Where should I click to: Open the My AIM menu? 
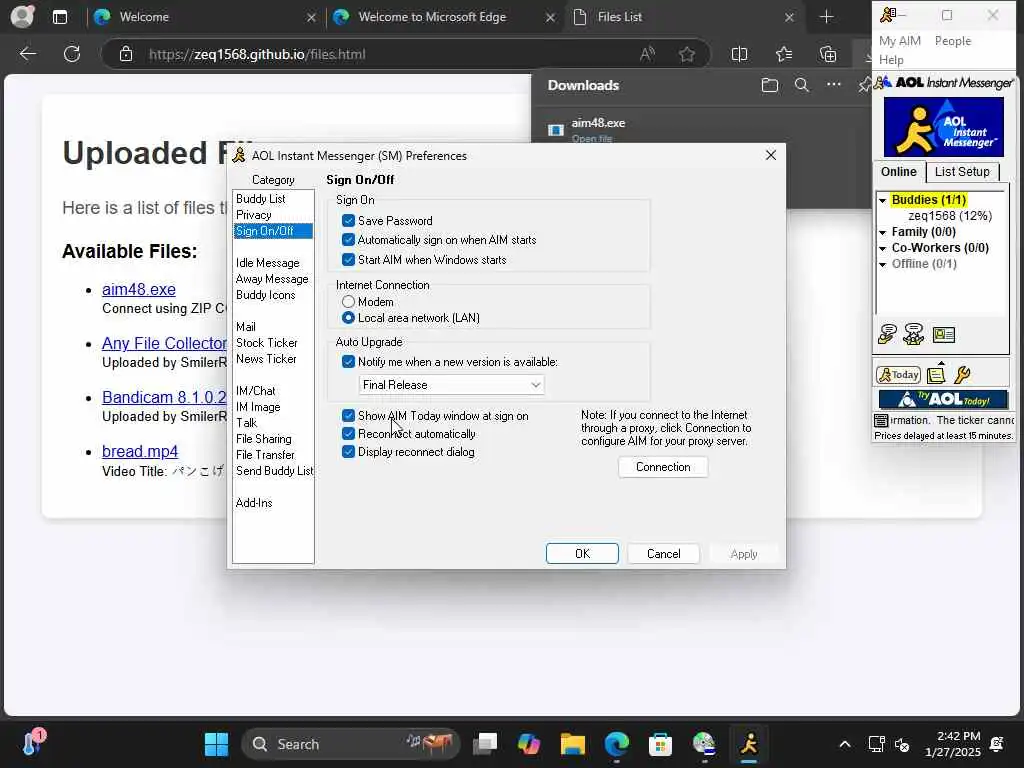899,40
